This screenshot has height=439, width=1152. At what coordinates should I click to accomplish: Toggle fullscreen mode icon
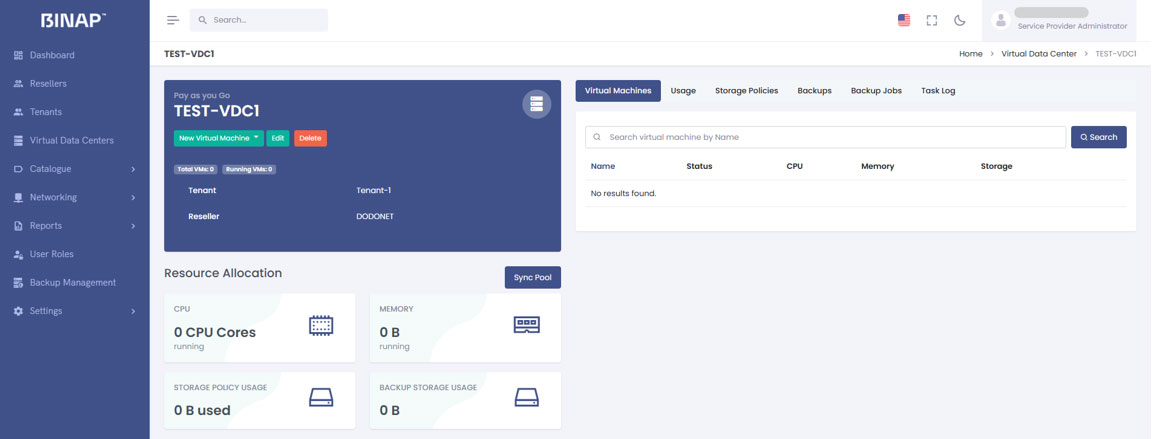932,20
